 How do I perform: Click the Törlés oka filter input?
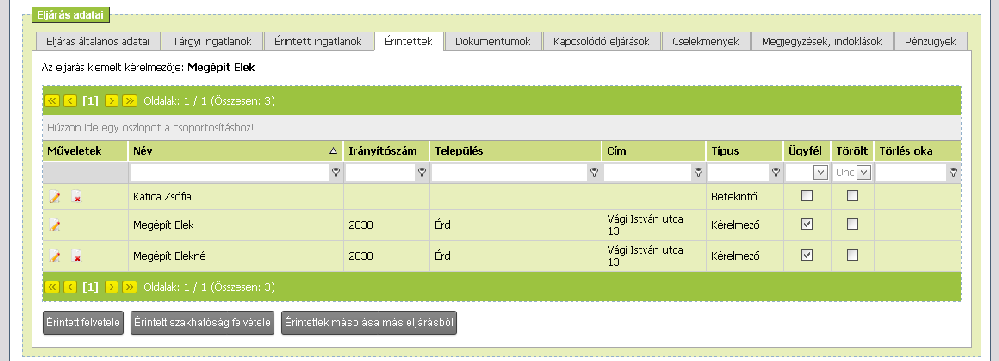[912, 173]
